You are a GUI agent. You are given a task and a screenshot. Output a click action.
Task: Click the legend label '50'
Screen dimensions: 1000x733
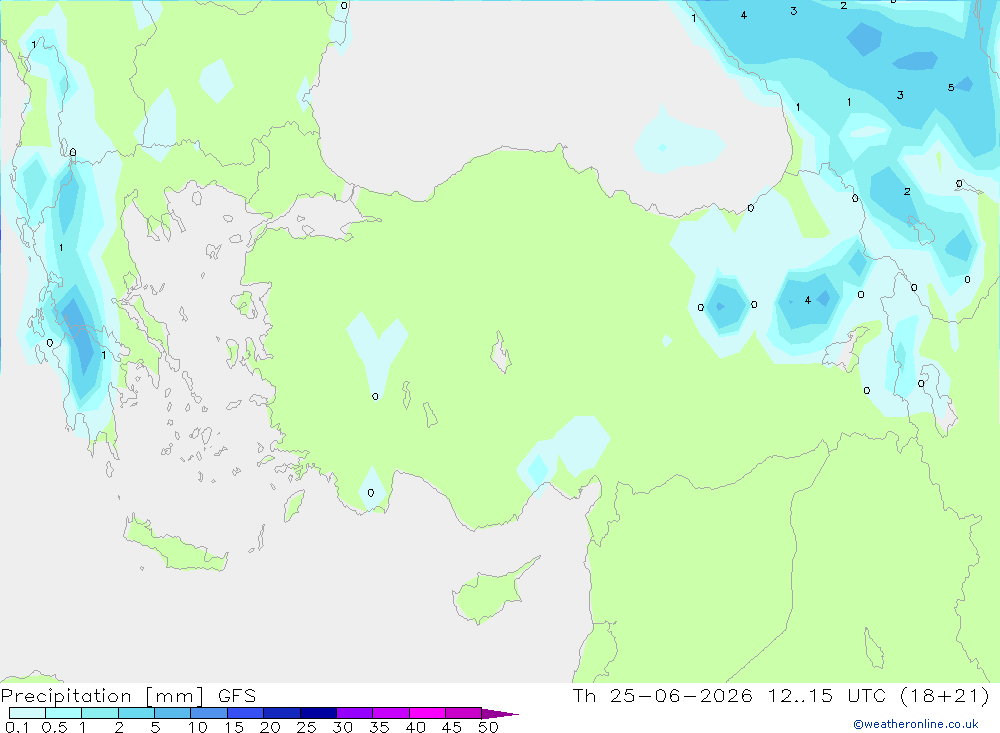[488, 727]
